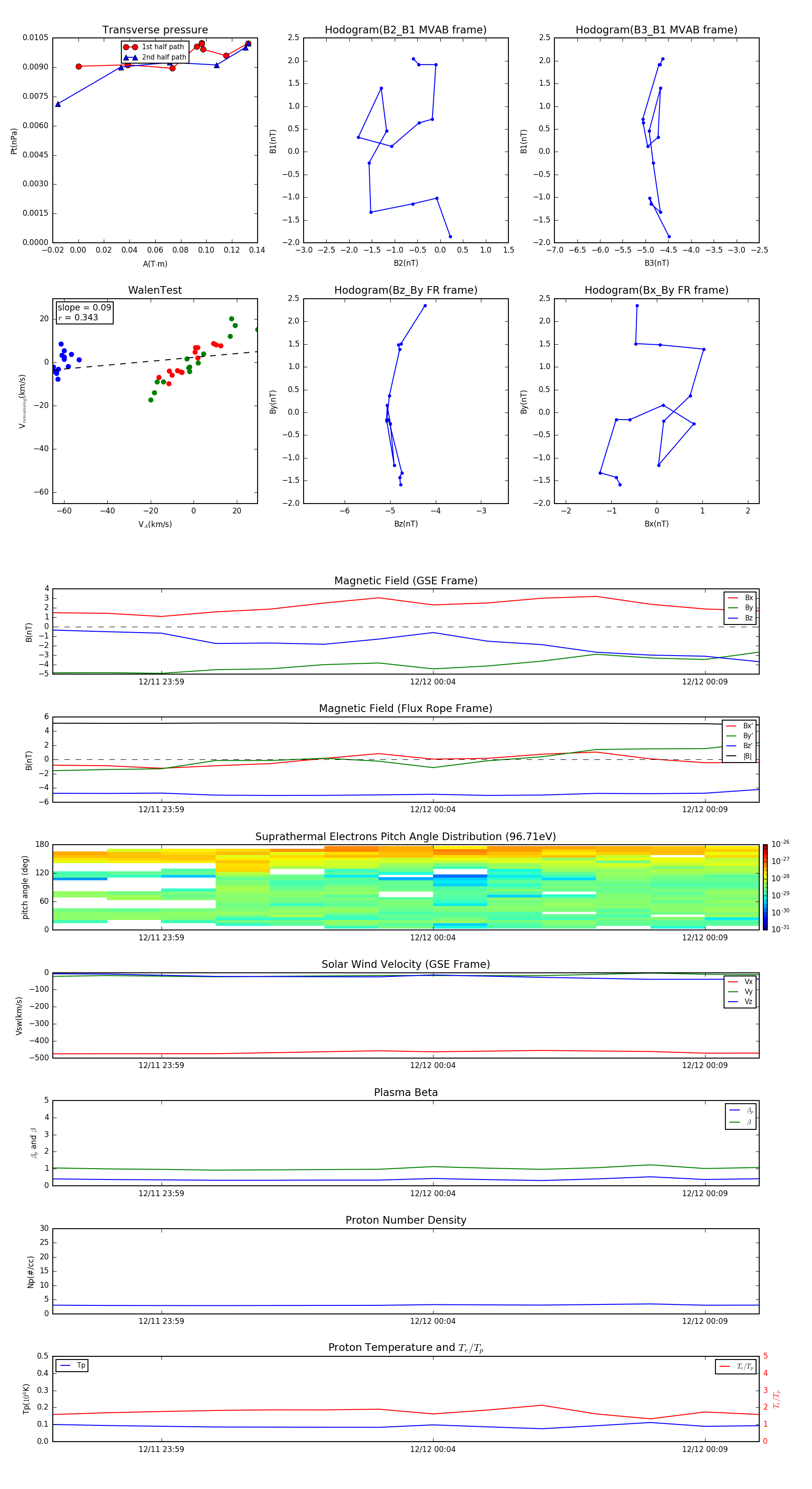This screenshot has height=1489, width=812.
Task: Click the "A(T·m)" axis label
Action: point(155,264)
